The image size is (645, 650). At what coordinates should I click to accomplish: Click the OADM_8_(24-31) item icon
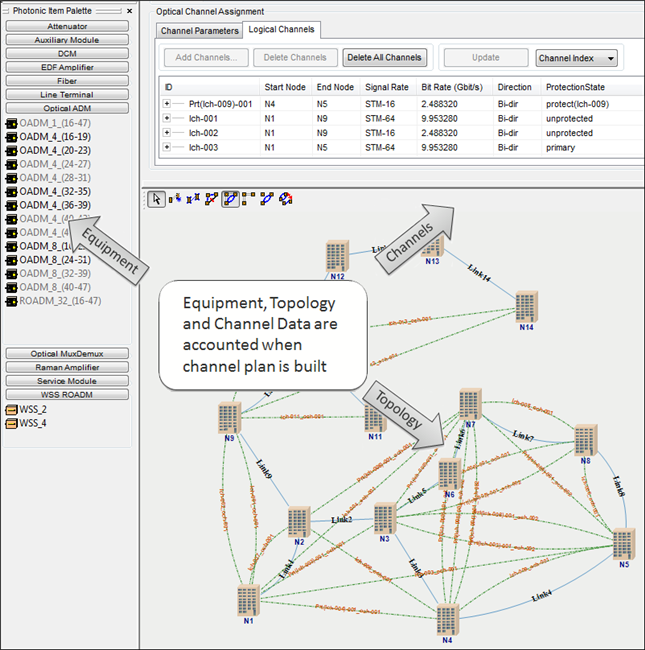point(12,260)
